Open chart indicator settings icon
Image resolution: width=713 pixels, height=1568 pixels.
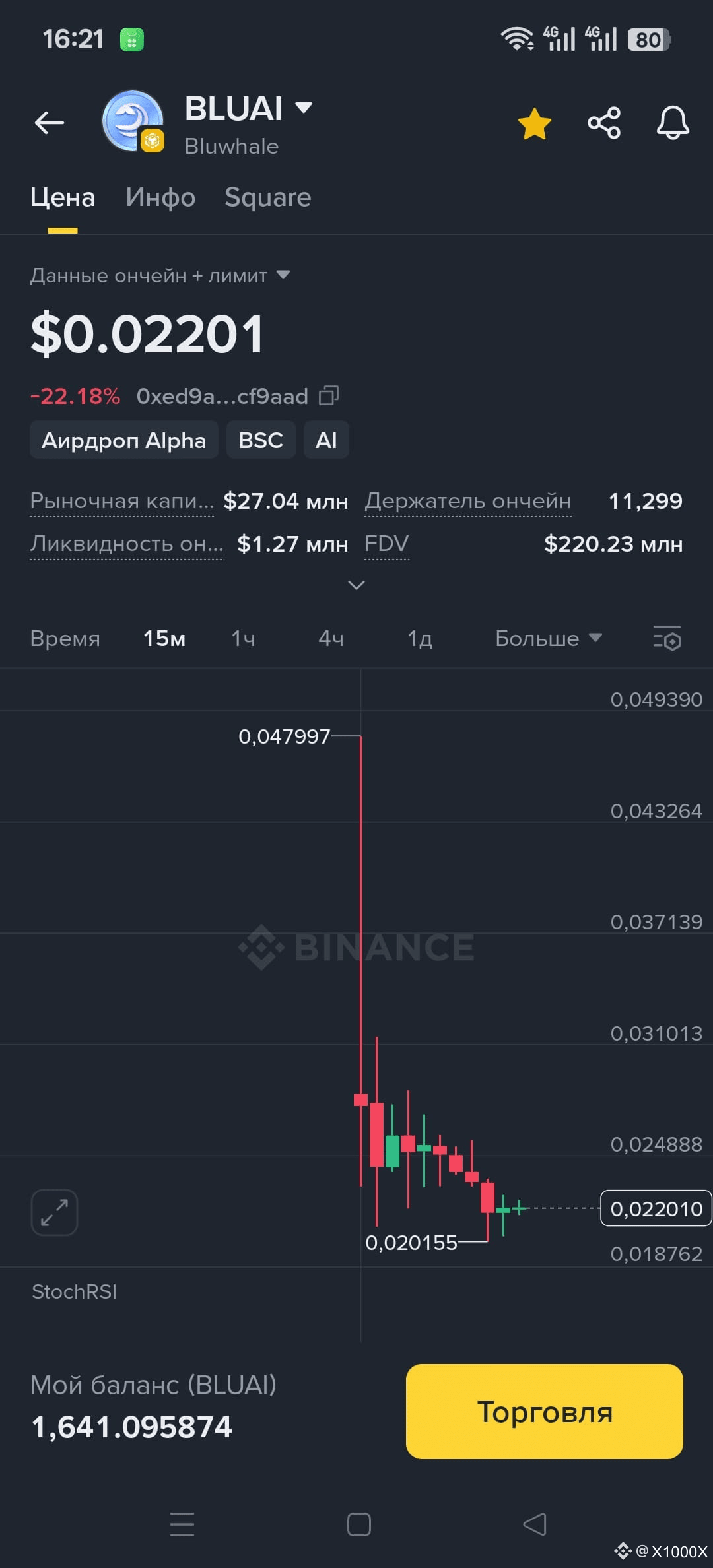click(x=667, y=638)
